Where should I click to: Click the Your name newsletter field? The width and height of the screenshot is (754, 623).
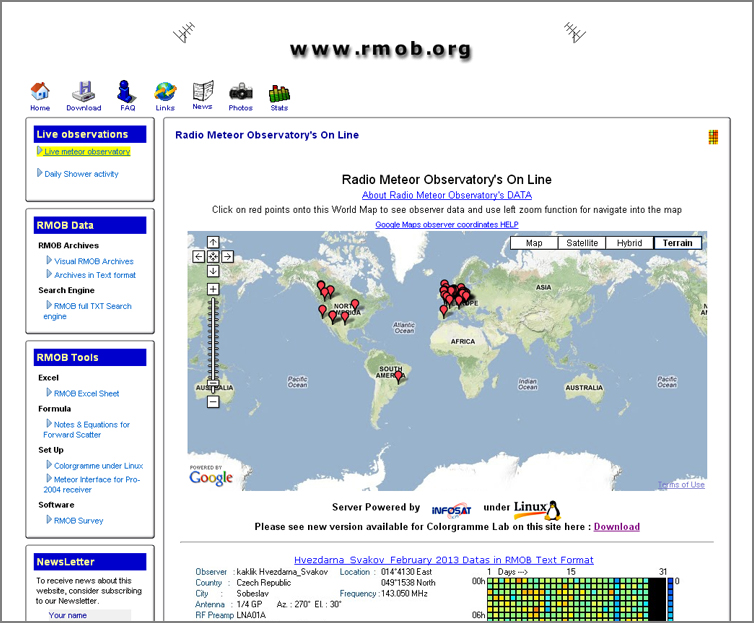pos(90,615)
